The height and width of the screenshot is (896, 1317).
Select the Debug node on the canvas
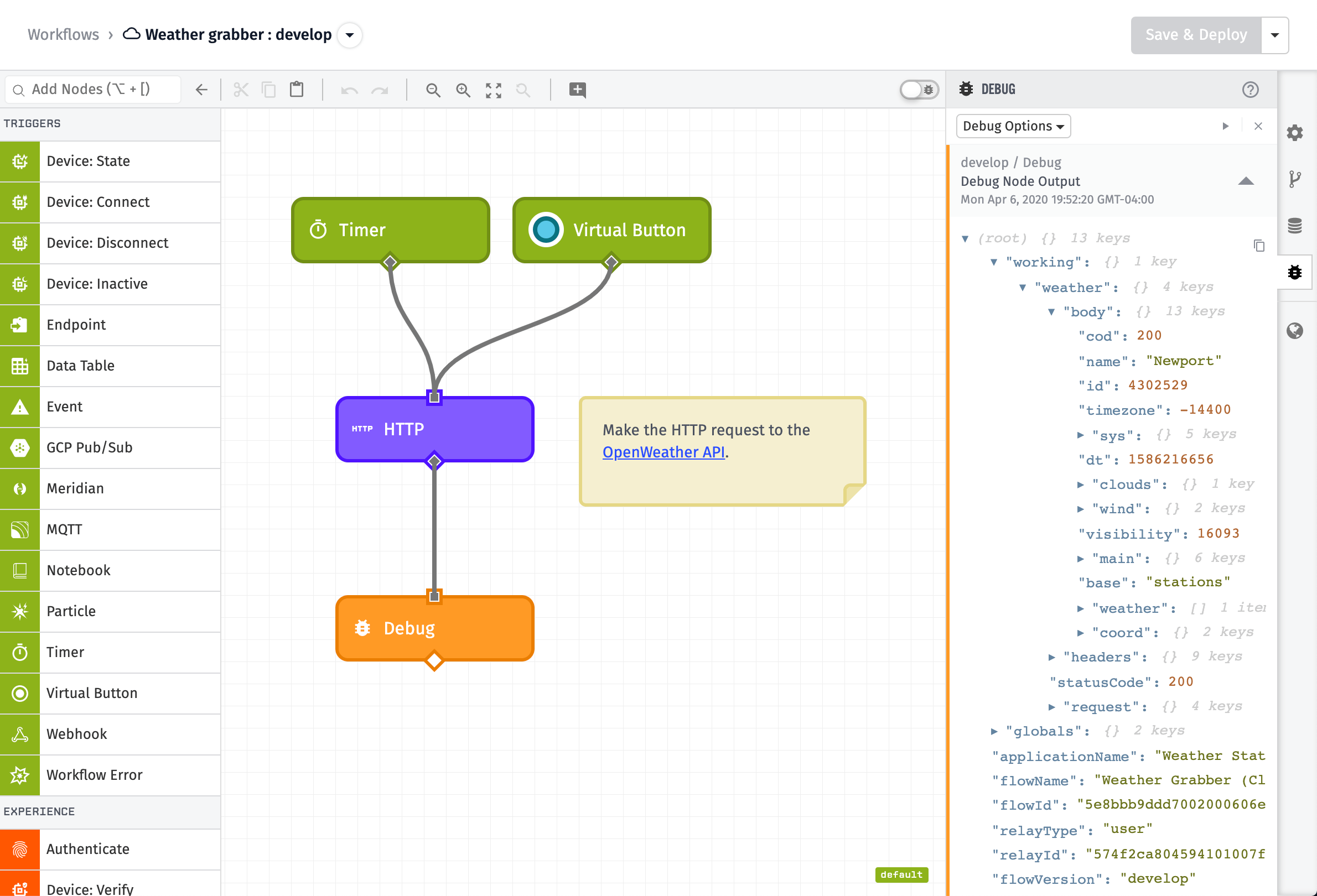pos(434,628)
